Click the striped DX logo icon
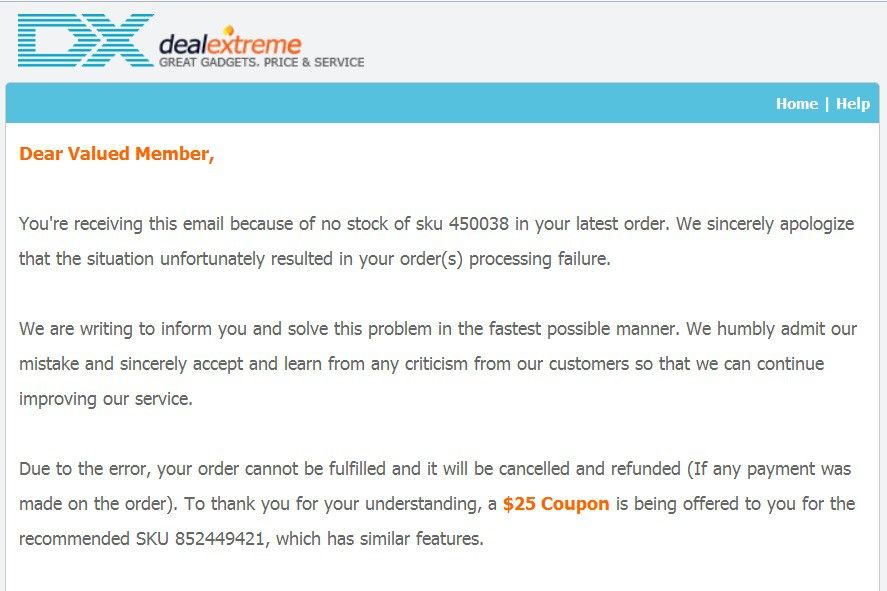887x591 pixels. click(85, 40)
